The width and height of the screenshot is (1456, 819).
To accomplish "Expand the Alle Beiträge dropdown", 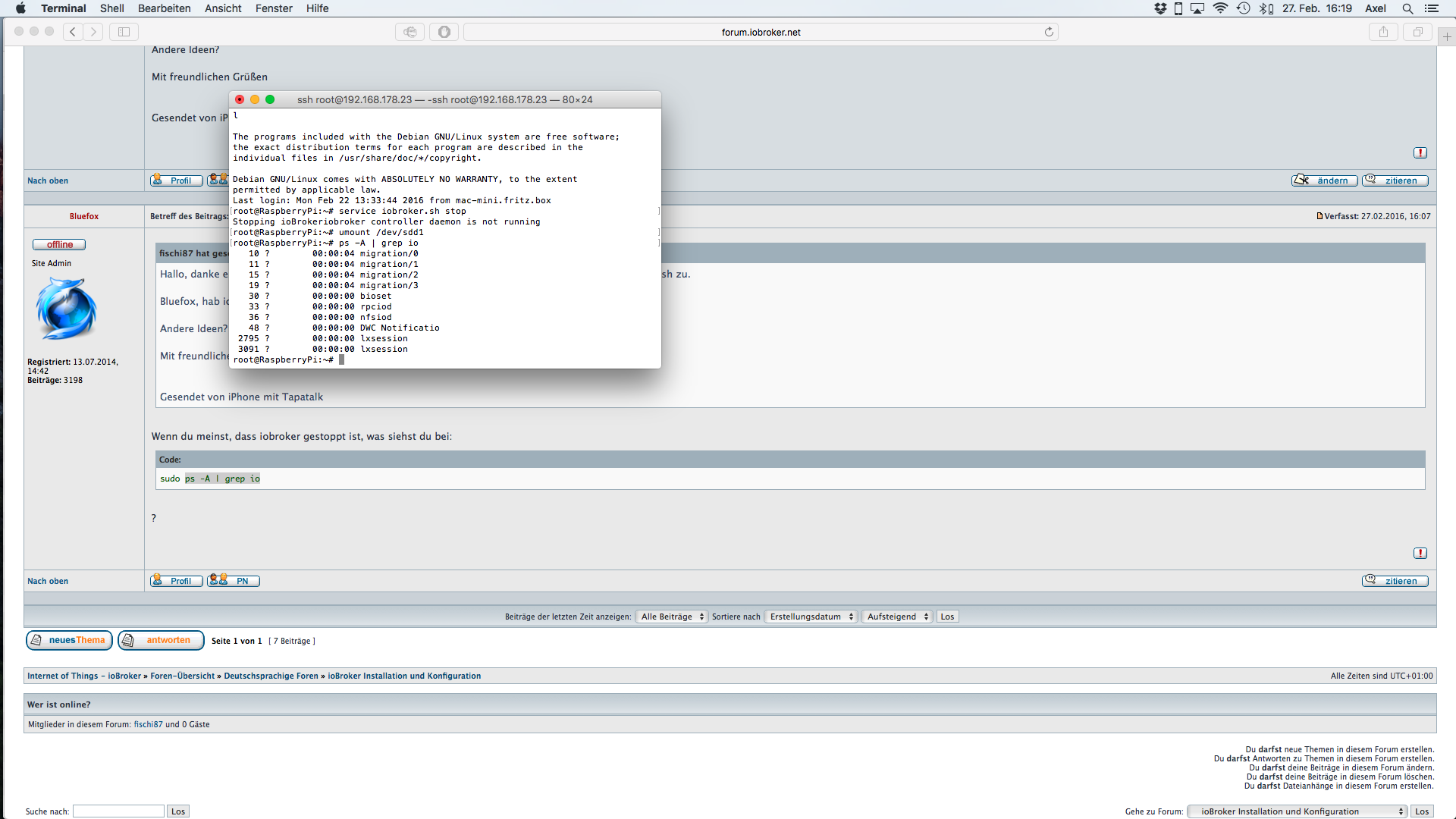I will [672, 617].
